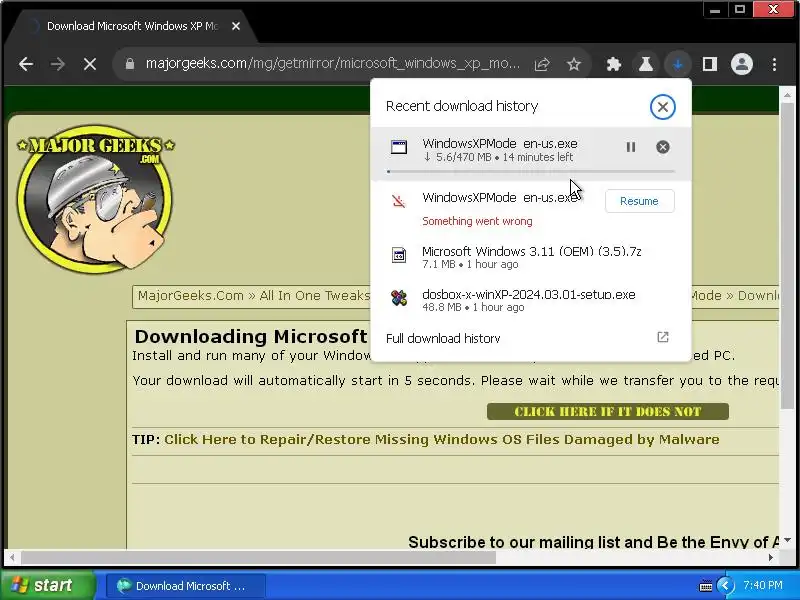800x600 pixels.
Task: Click the 'Click here if it does not' button
Action: pyautogui.click(x=608, y=412)
